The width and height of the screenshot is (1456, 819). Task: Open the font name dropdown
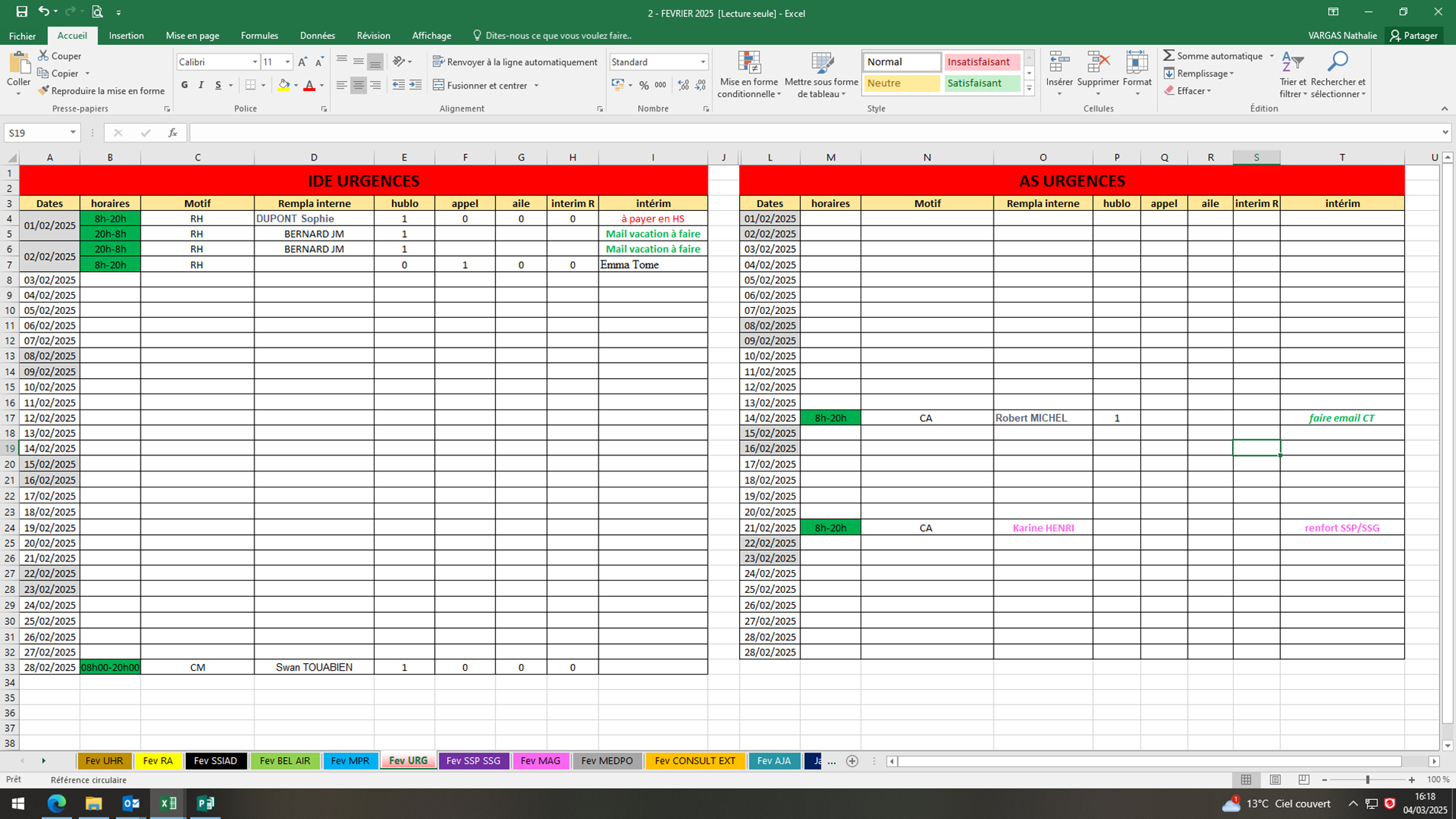[255, 62]
